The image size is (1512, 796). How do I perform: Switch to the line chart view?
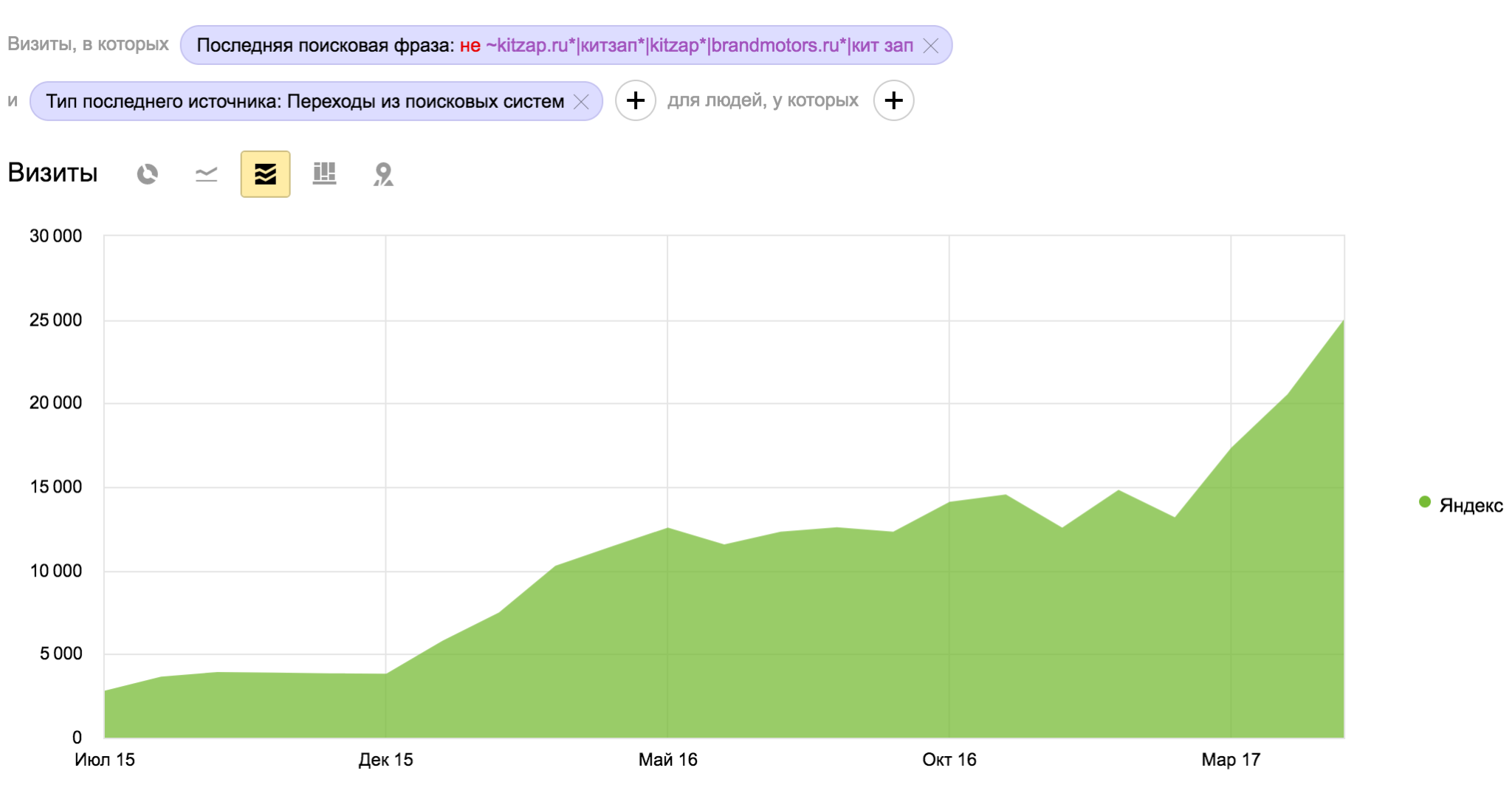click(x=207, y=174)
